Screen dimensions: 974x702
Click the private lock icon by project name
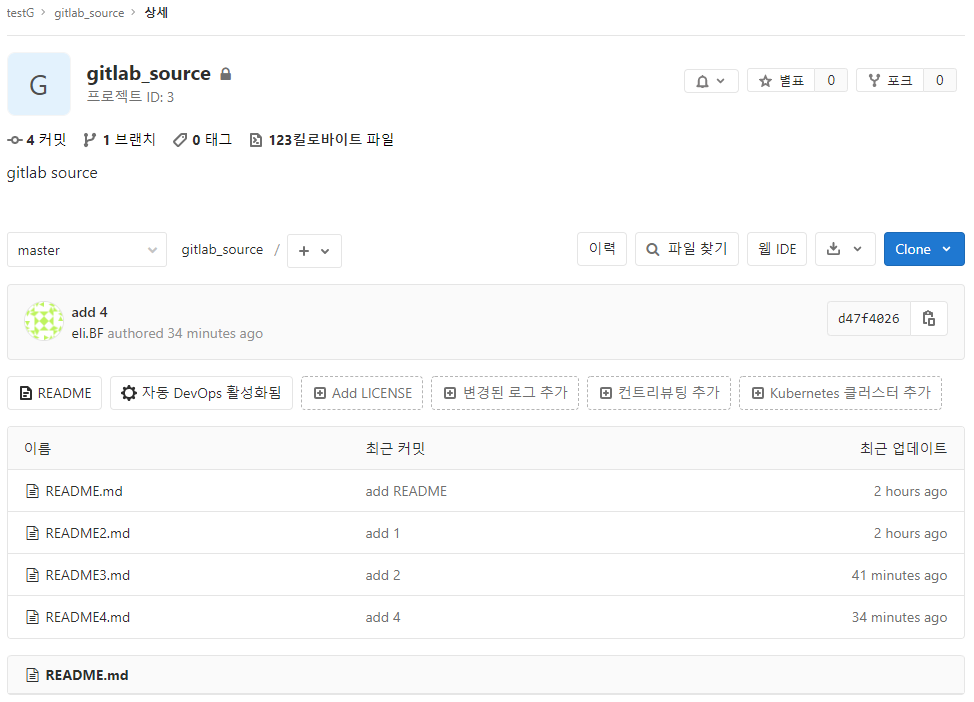click(x=225, y=74)
